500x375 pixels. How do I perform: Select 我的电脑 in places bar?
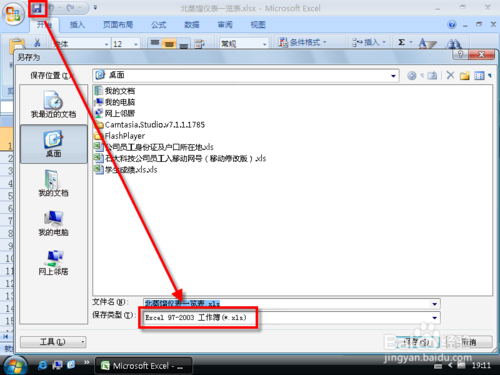53,223
